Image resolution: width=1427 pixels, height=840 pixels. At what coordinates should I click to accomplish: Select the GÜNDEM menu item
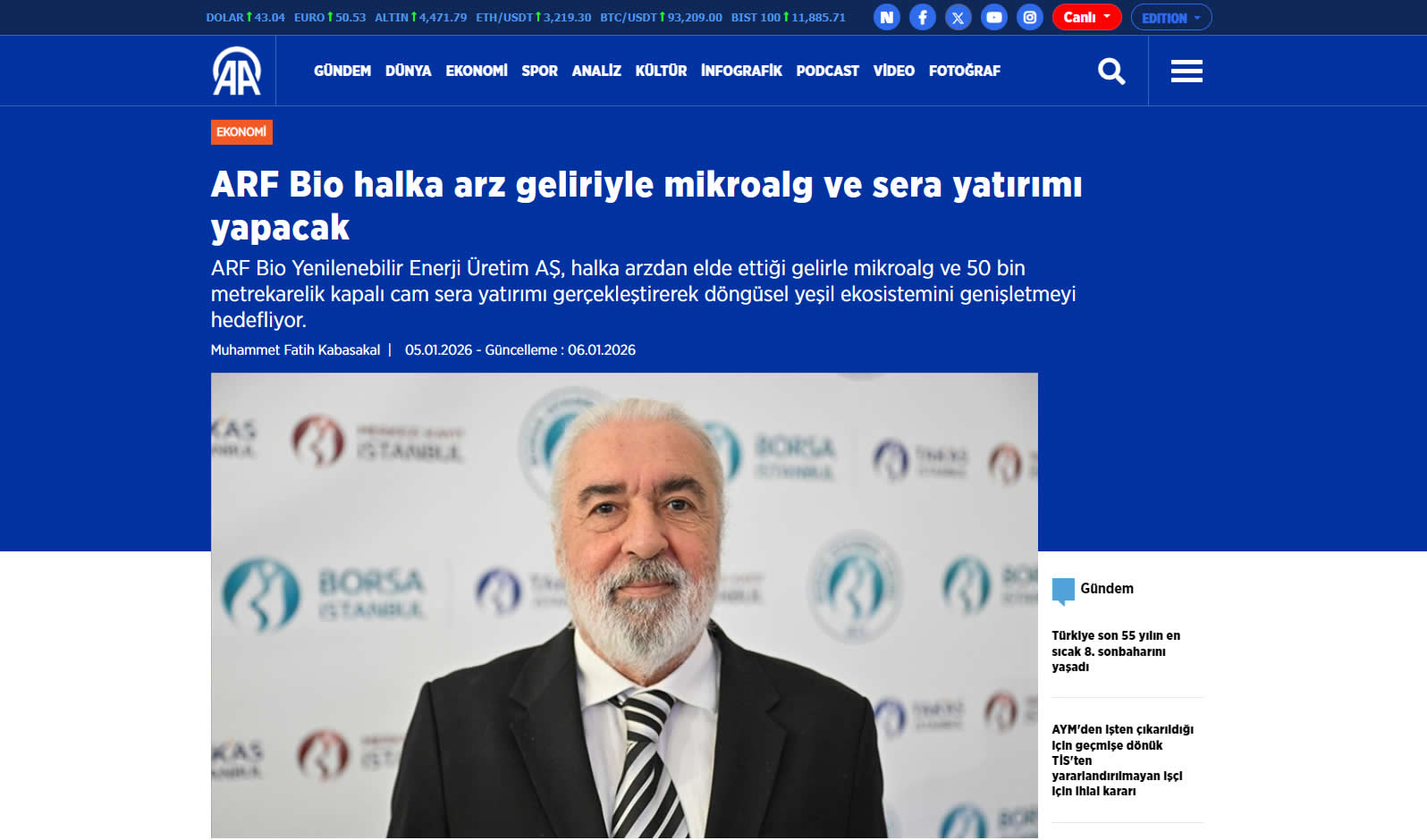click(x=342, y=71)
